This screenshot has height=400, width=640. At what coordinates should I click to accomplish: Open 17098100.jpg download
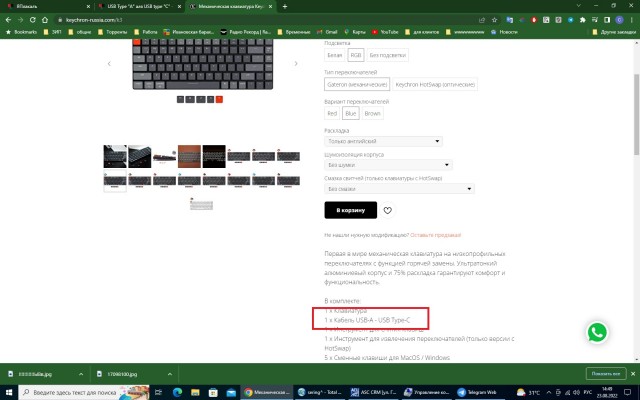click(x=122, y=374)
